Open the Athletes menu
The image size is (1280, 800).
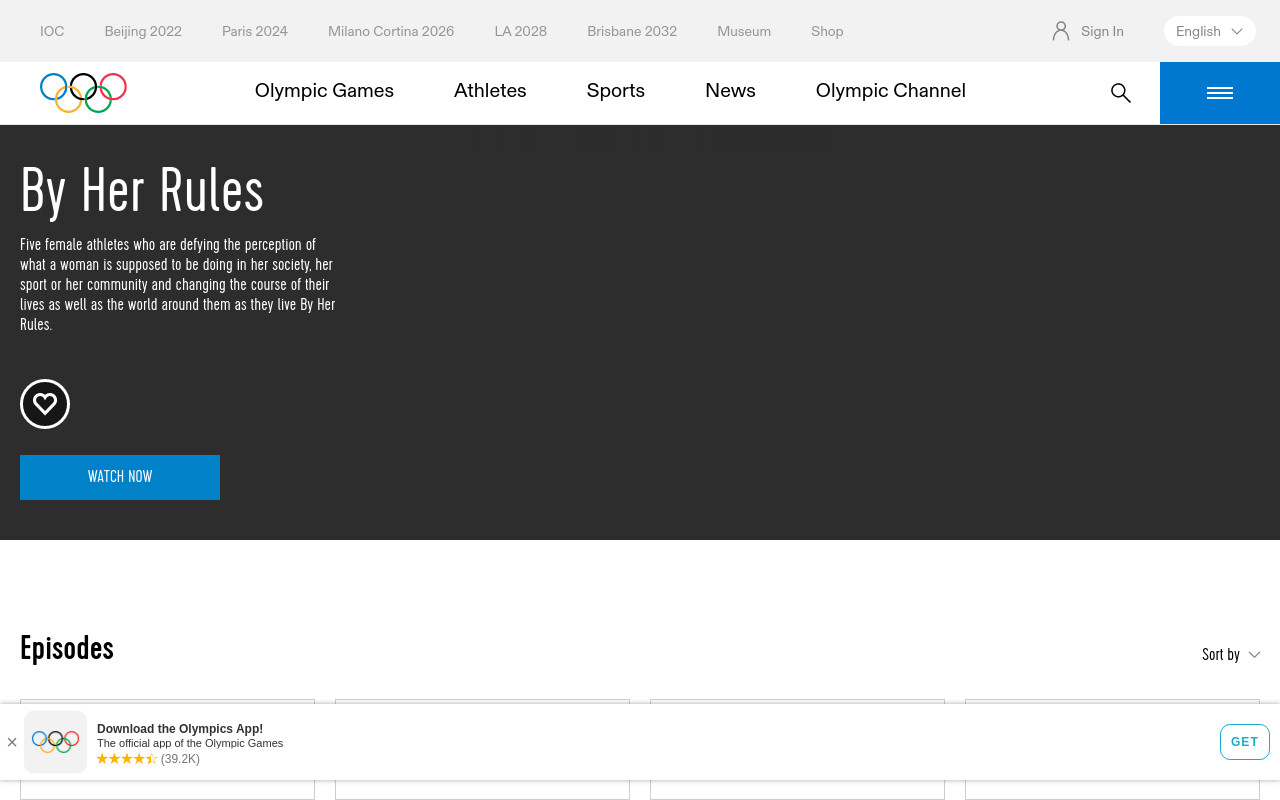click(490, 90)
